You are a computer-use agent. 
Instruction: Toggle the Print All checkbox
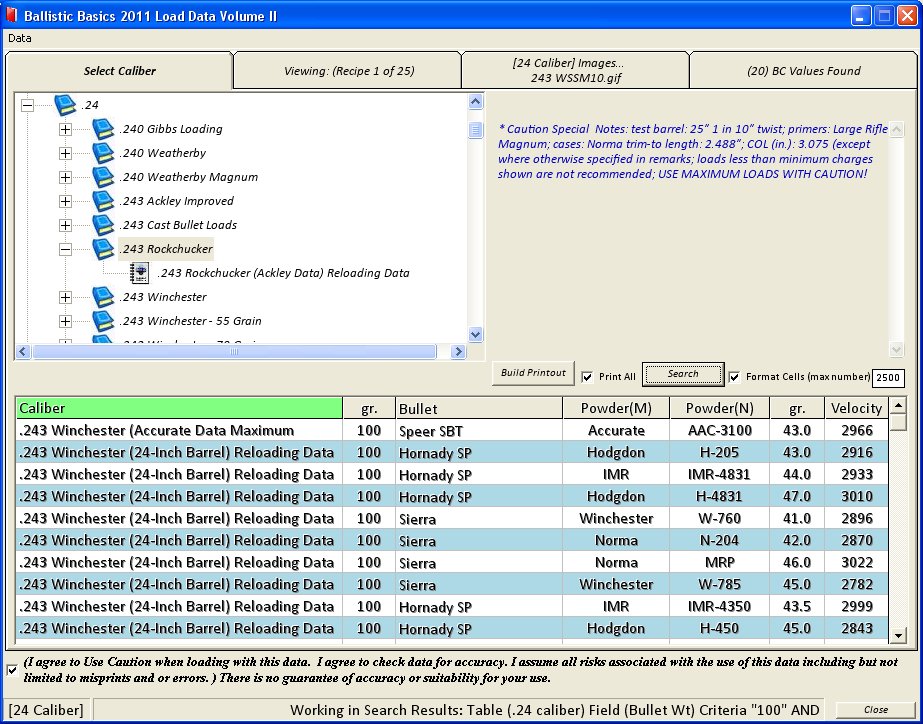click(x=588, y=377)
